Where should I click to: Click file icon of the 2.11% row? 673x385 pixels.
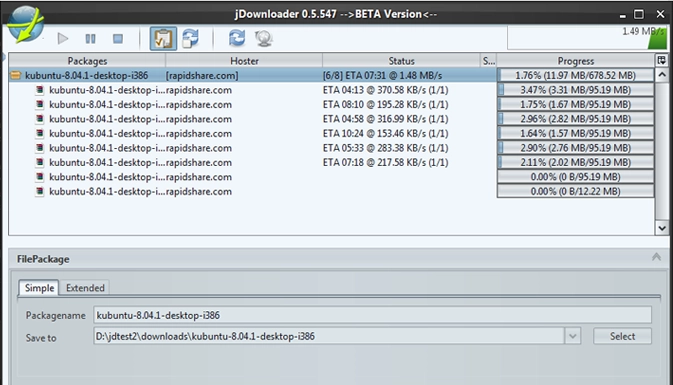click(39, 162)
